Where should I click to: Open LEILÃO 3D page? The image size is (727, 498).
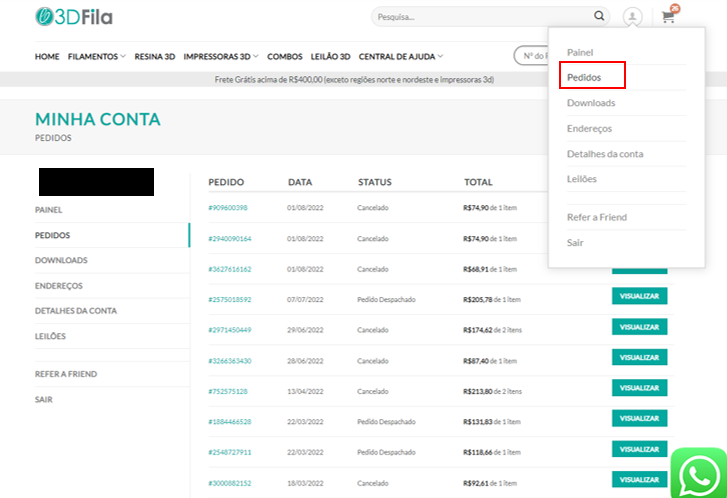point(330,57)
